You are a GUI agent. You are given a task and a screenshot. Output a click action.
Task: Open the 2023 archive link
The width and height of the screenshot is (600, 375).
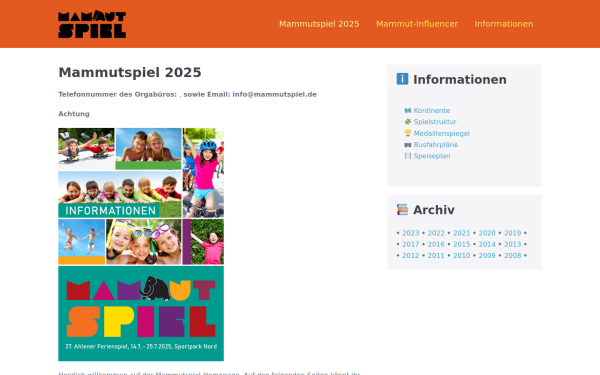411,233
